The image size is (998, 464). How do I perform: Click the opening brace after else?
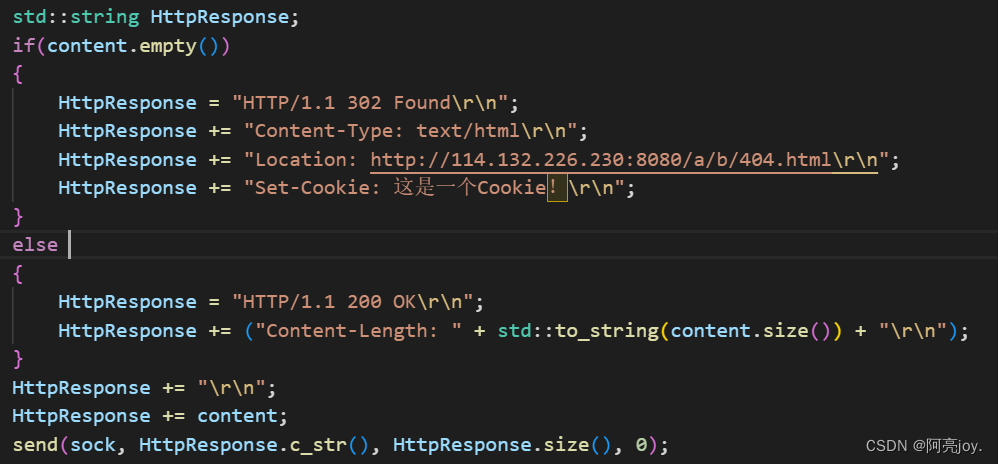click(x=17, y=273)
